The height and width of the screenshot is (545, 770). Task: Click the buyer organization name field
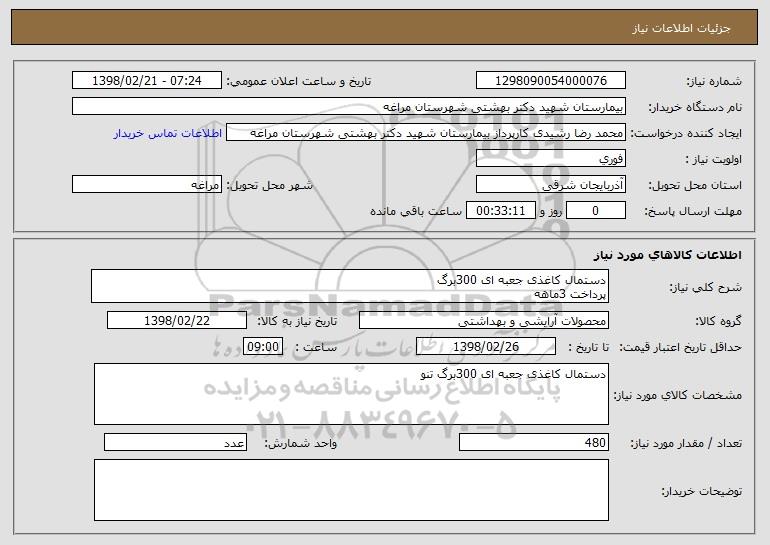349,107
